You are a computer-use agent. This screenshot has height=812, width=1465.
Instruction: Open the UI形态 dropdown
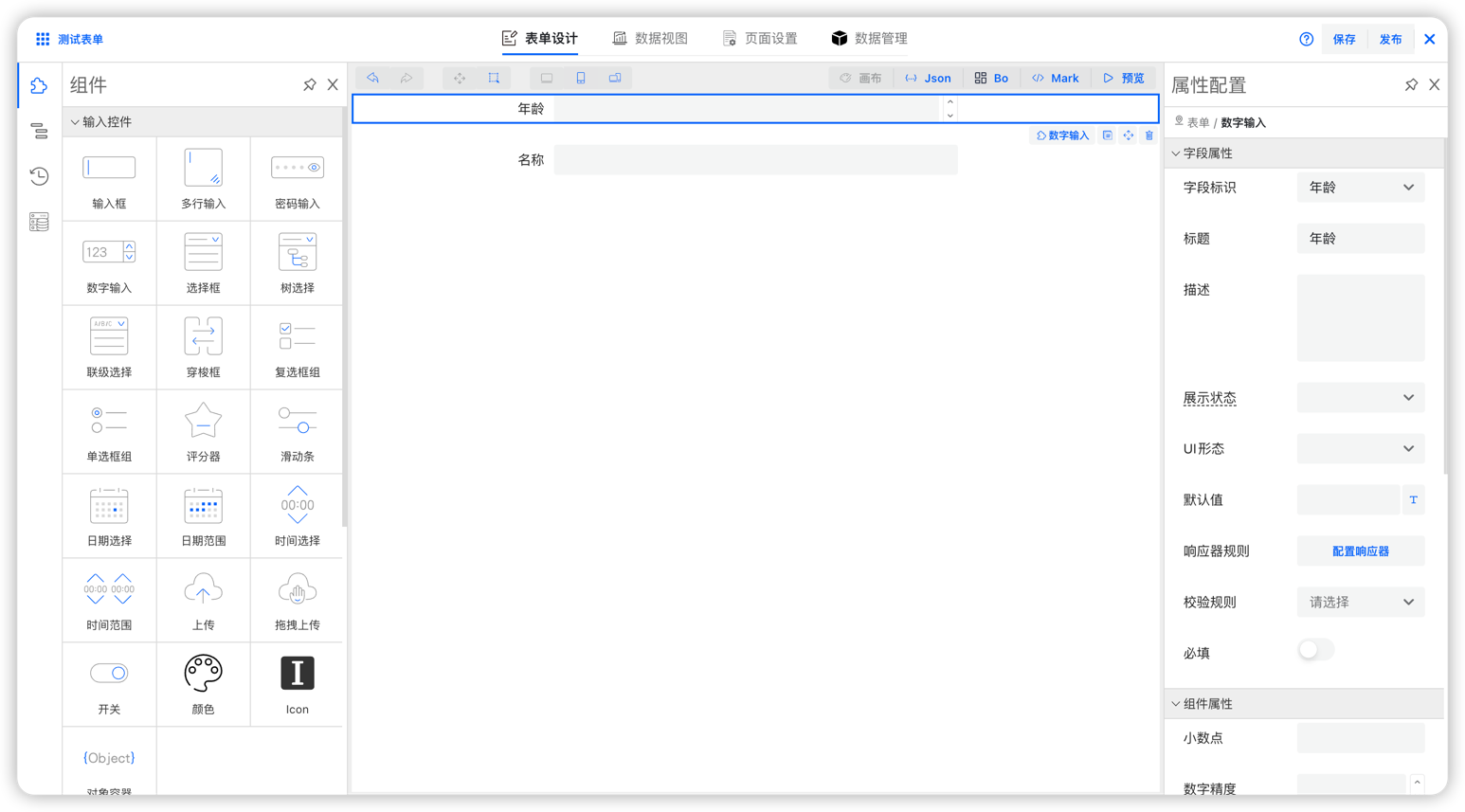pyautogui.click(x=1360, y=449)
